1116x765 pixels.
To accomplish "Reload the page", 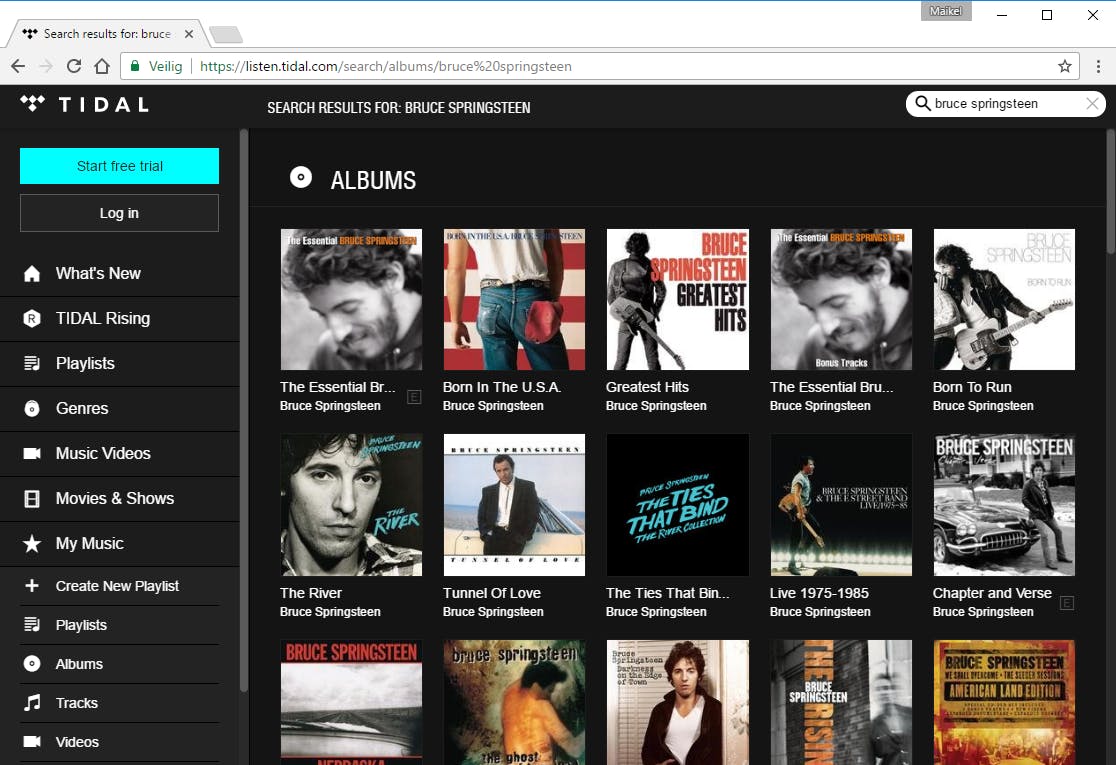I will [x=74, y=66].
